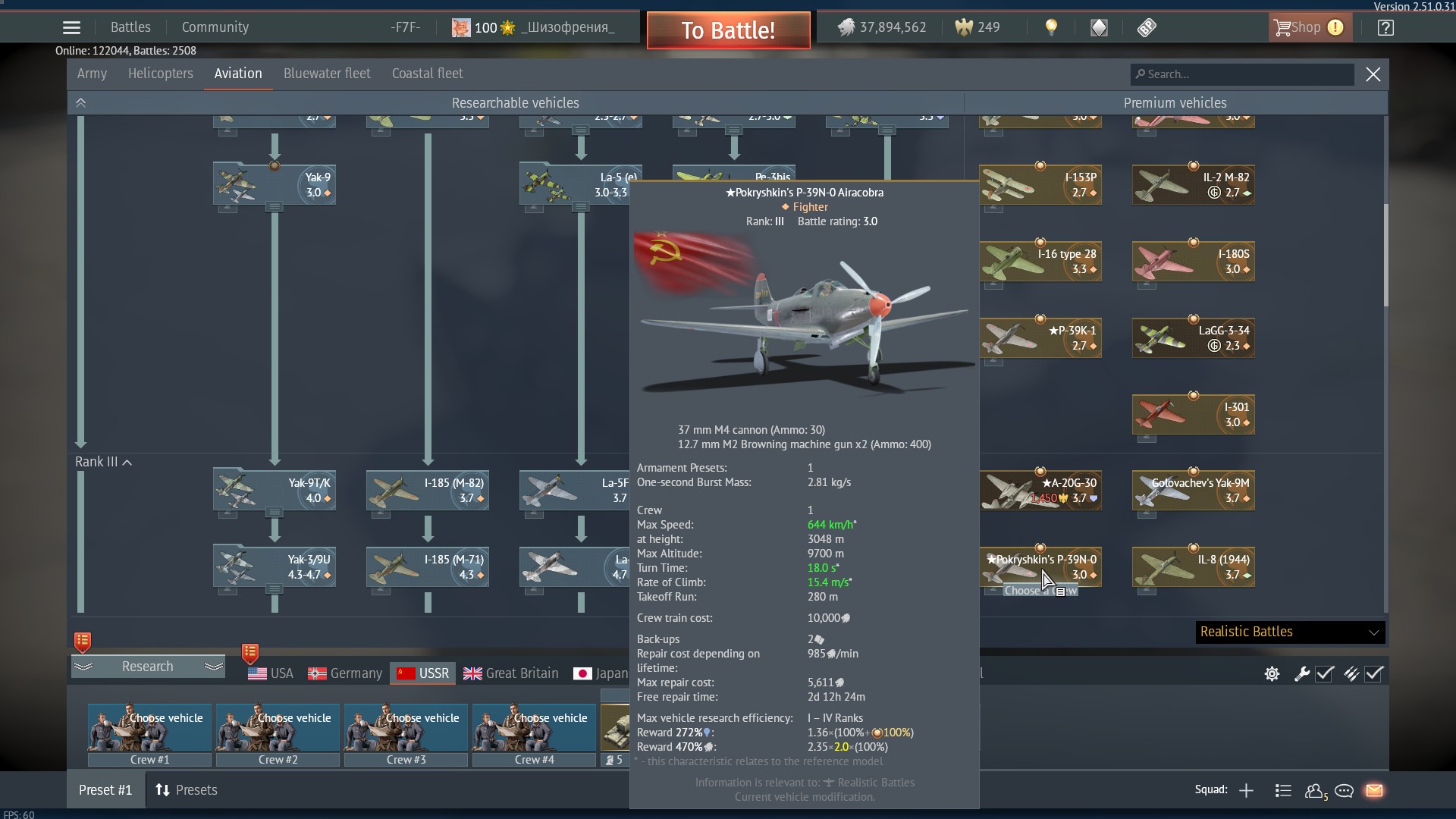Click the lightbulb tips icon

click(x=1051, y=28)
